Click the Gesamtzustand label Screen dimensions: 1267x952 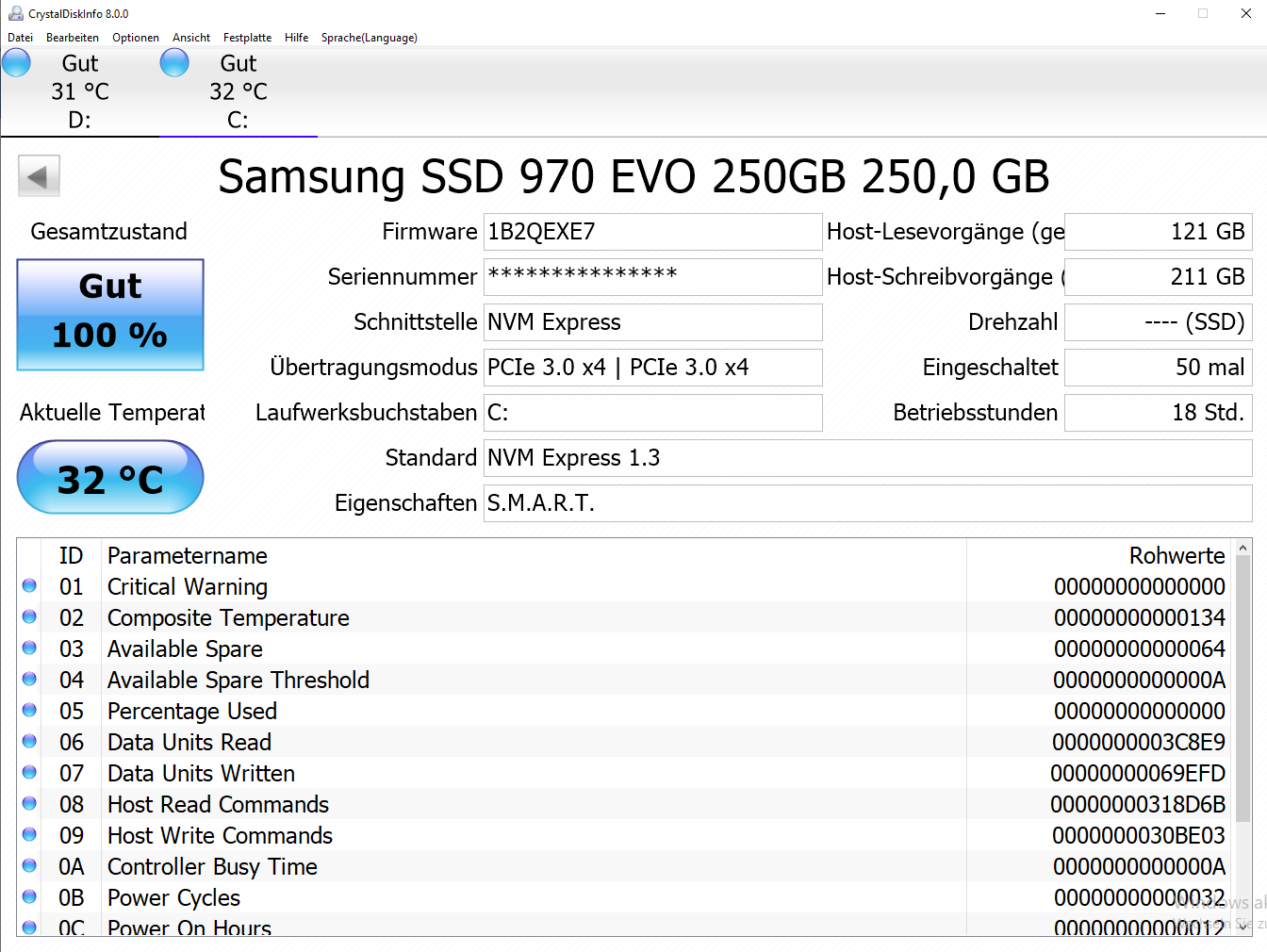pos(109,232)
